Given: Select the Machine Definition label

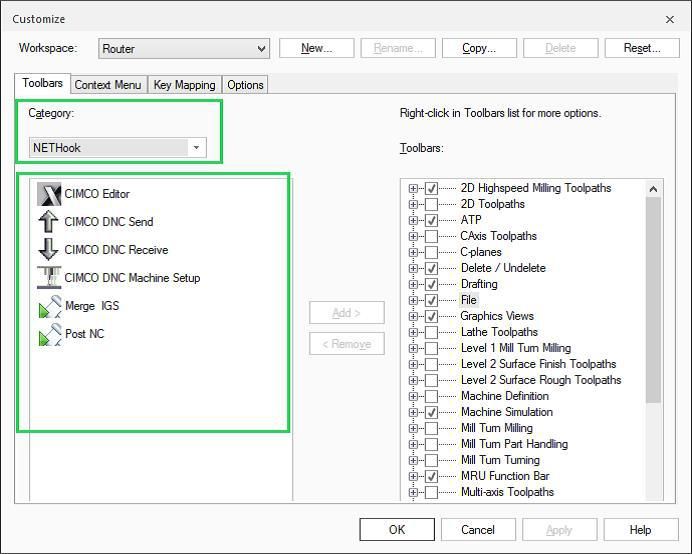Looking at the screenshot, I should [x=505, y=396].
